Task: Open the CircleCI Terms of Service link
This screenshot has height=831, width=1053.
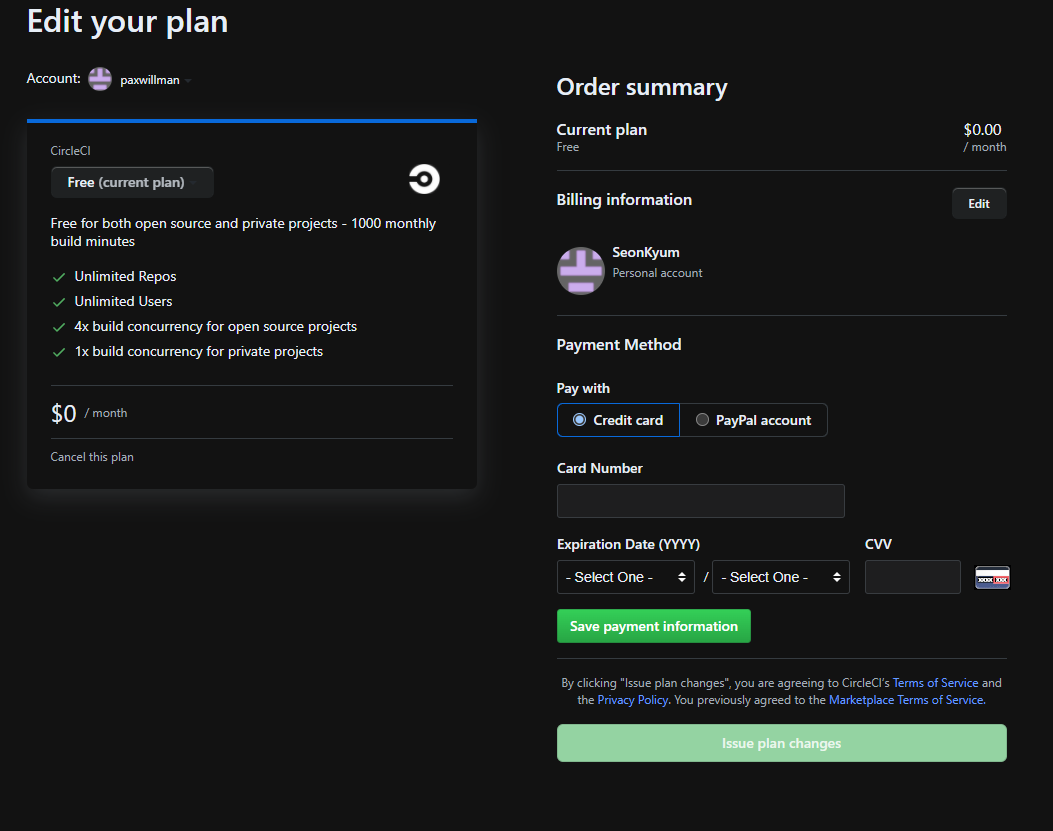Action: click(935, 683)
